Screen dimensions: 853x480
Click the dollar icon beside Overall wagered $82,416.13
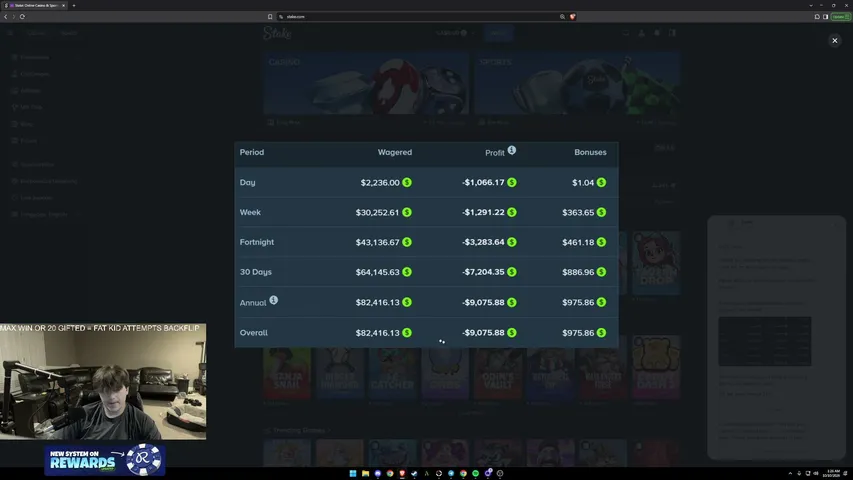pos(407,333)
